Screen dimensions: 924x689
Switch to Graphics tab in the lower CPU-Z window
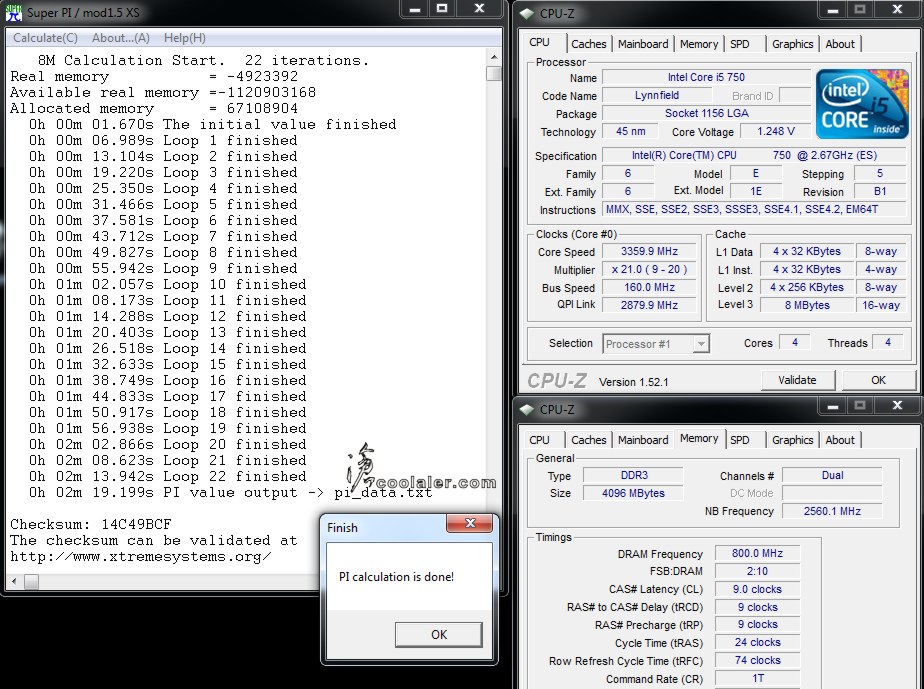793,440
